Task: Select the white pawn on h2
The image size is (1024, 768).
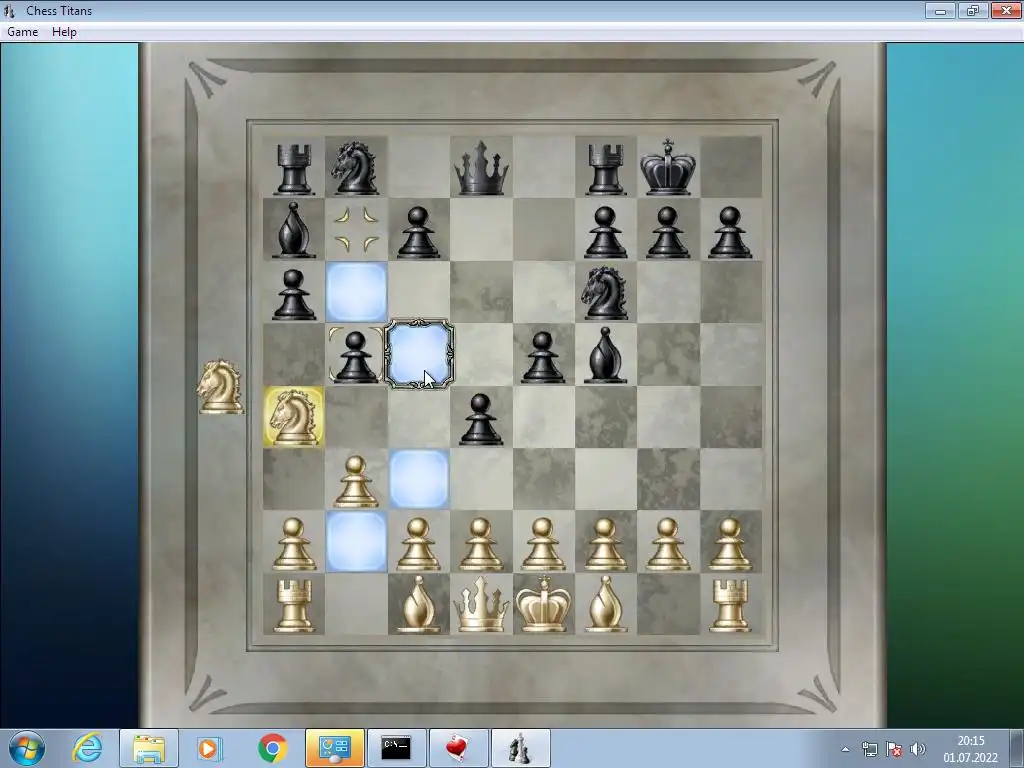Action: click(730, 544)
